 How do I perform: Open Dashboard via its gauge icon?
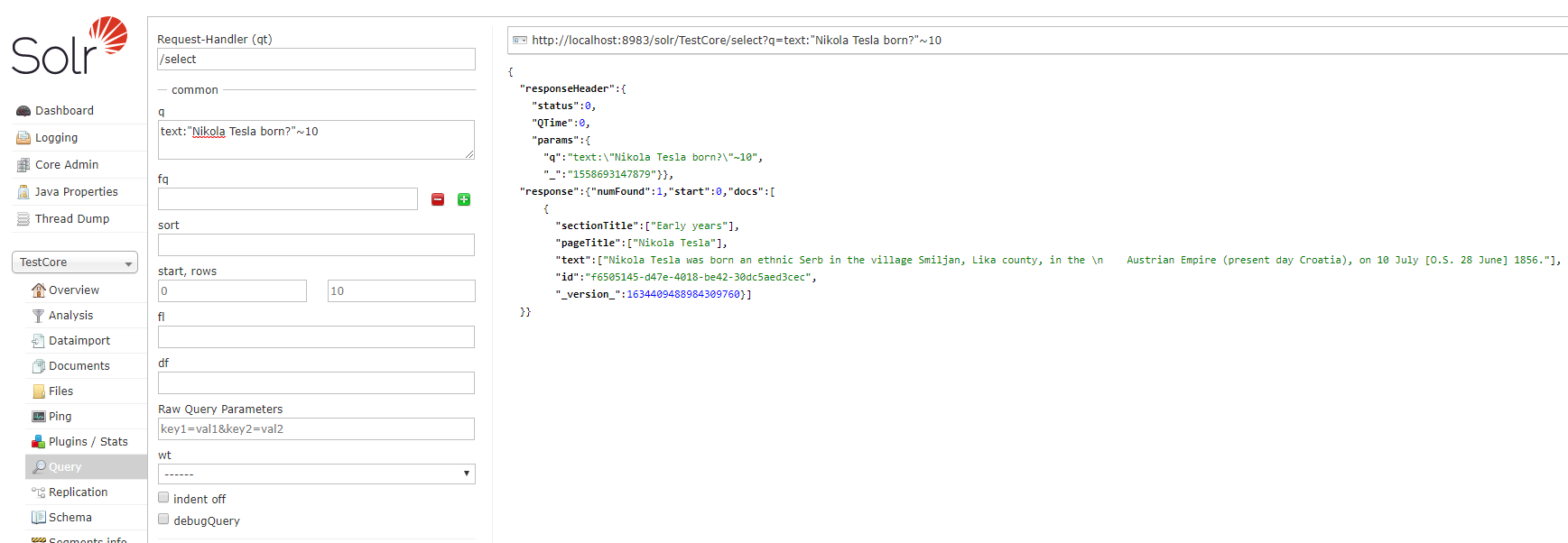23,111
